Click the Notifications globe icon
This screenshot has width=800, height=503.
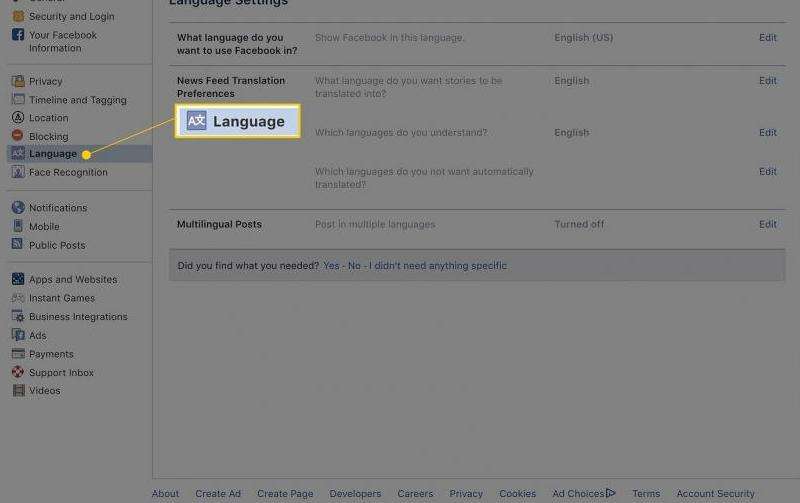point(18,207)
